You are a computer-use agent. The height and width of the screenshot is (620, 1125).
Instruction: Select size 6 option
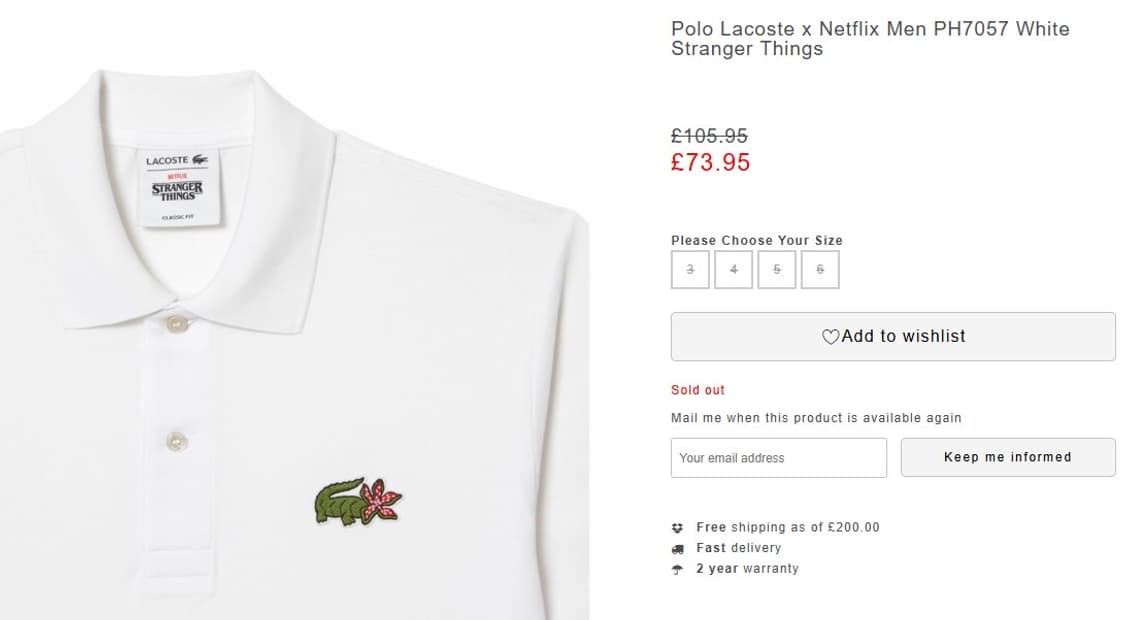(x=820, y=270)
